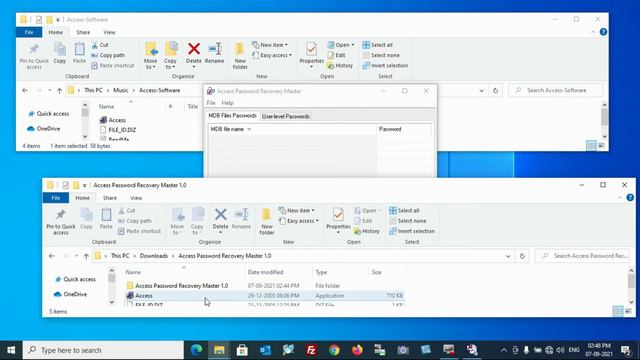Open Easy access dropdown in Recovery Master 1.0 window
The width and height of the screenshot is (640, 360).
298,221
